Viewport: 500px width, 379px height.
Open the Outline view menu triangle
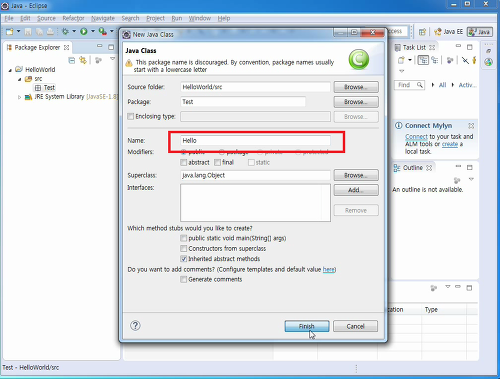click(x=471, y=179)
